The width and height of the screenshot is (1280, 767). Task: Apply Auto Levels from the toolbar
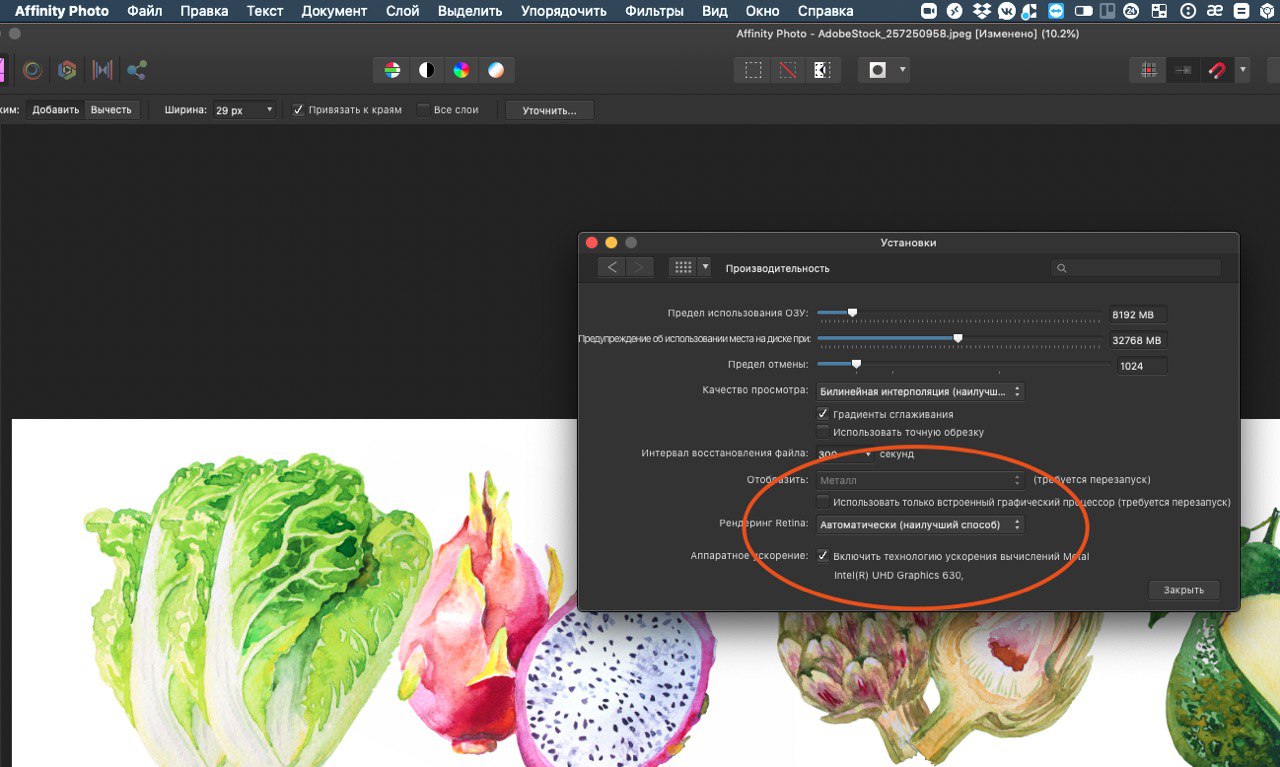(x=392, y=70)
